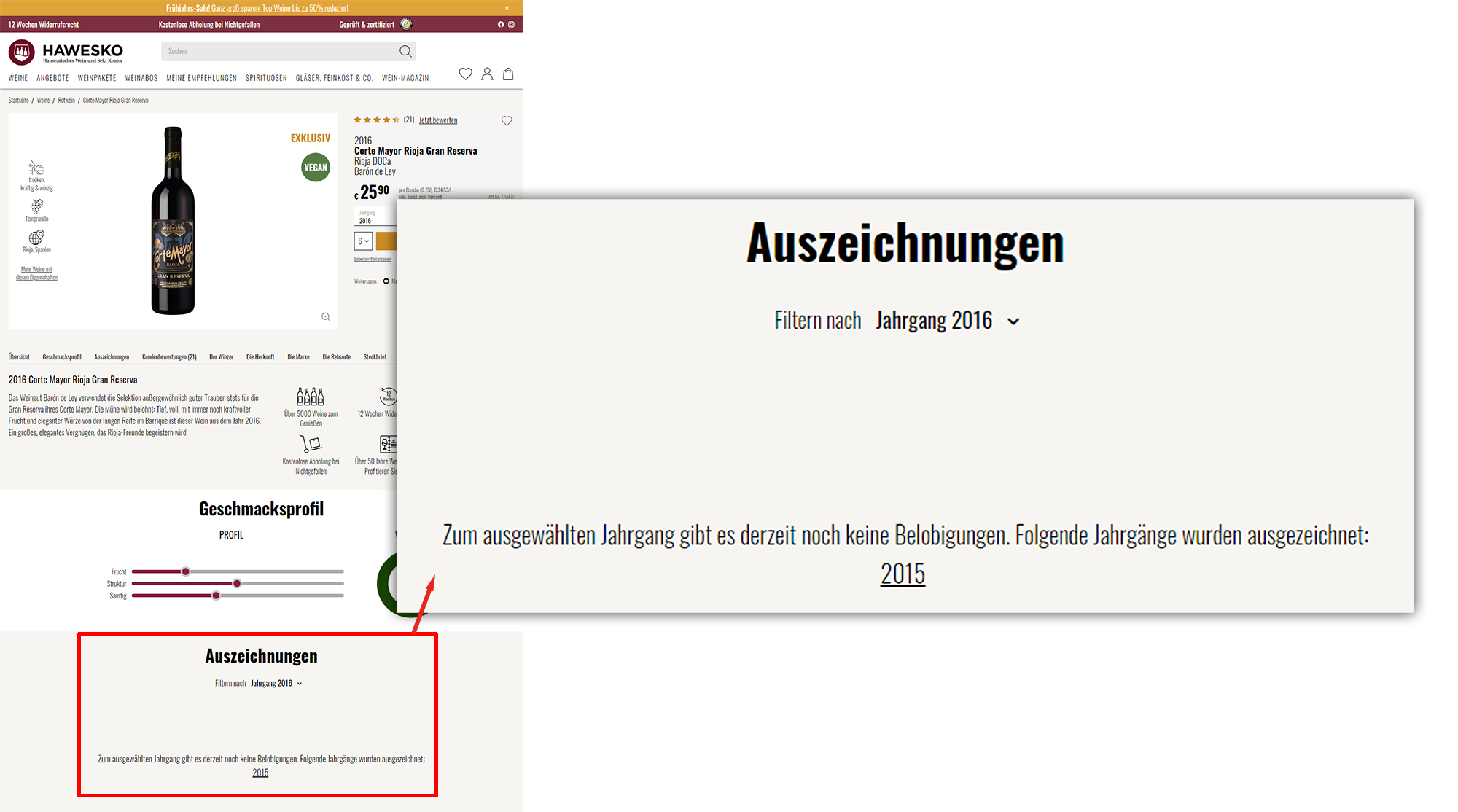The image size is (1458, 812).
Task: Go to the Hawesko logo homepage
Action: 66,52
